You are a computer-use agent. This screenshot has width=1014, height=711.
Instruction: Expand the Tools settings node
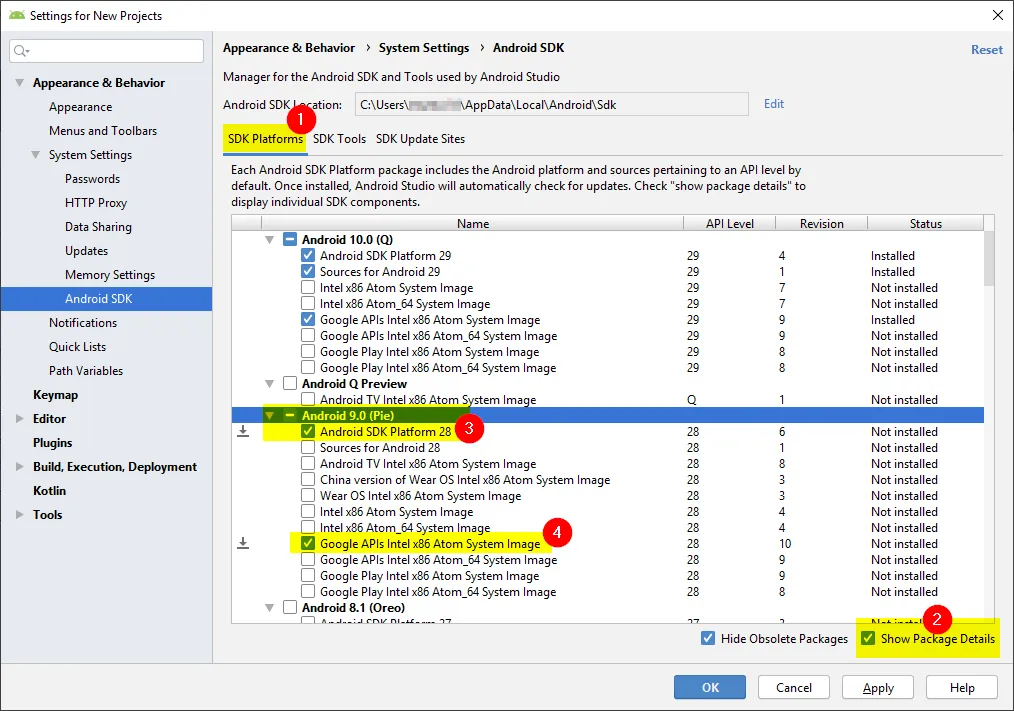pos(19,514)
